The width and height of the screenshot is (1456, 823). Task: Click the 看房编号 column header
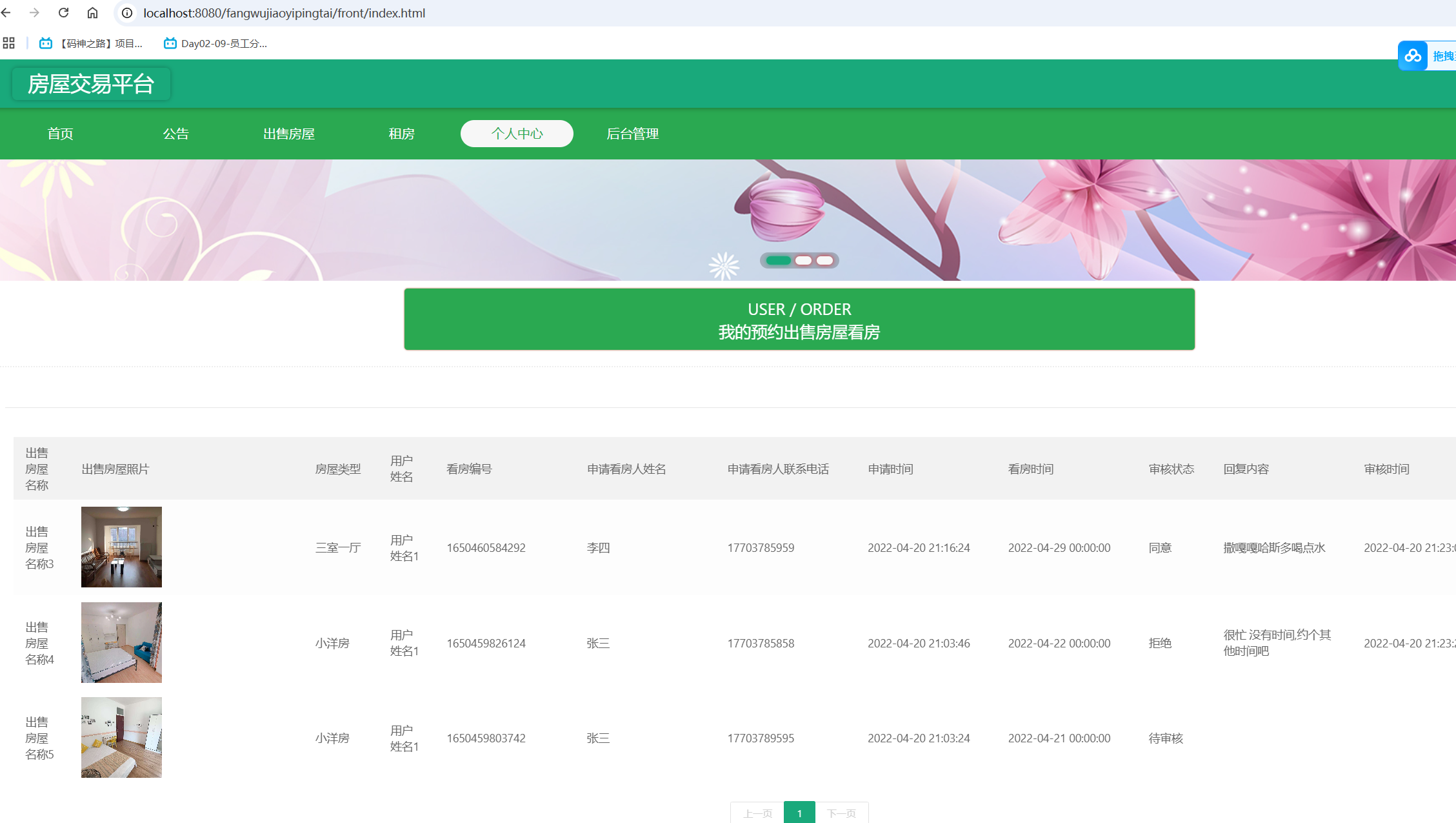(469, 469)
